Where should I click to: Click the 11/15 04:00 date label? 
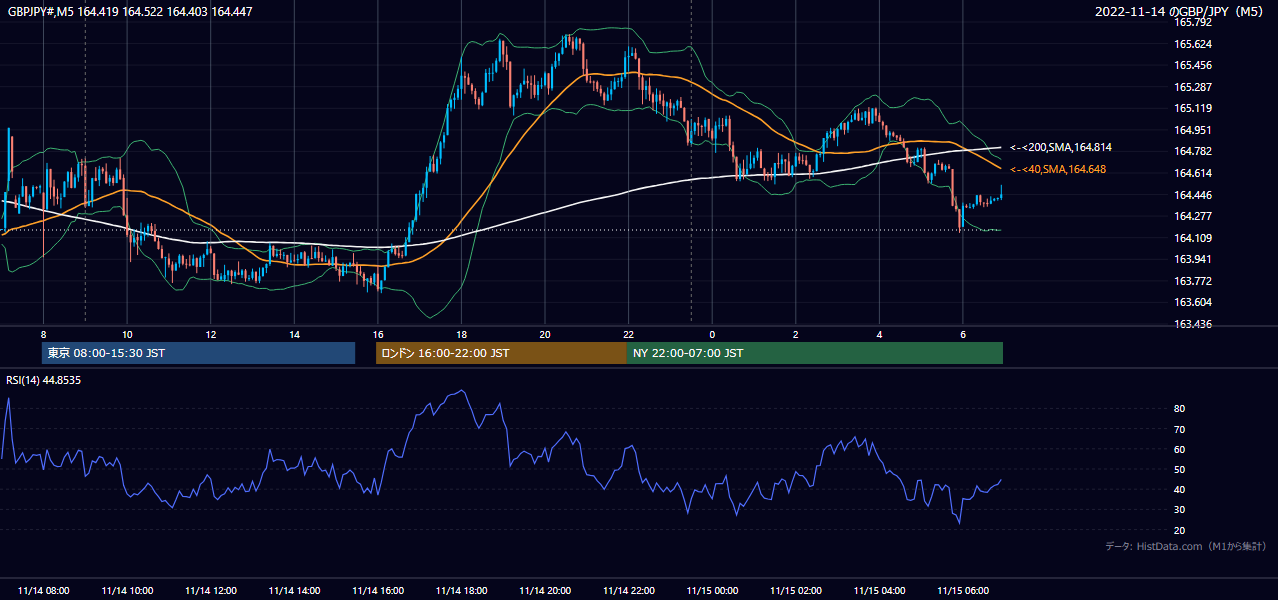point(879,591)
